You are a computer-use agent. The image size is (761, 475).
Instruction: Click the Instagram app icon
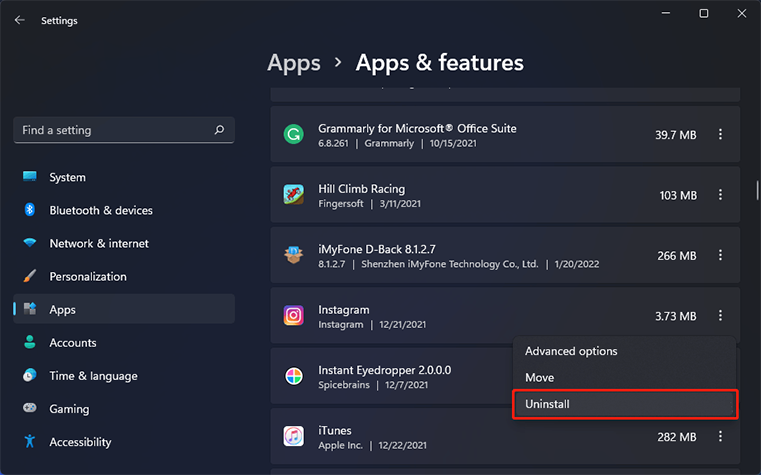click(x=294, y=315)
